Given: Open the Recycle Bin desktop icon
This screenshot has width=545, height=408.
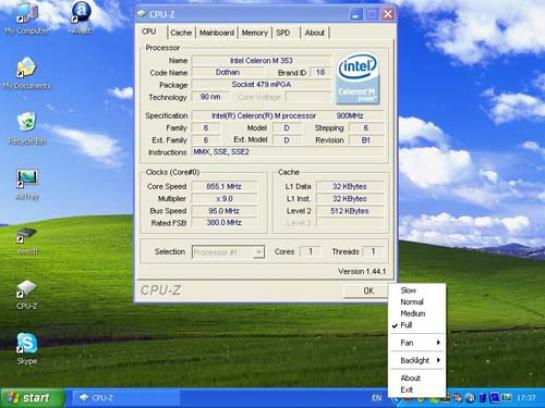Looking at the screenshot, I should pos(27,128).
